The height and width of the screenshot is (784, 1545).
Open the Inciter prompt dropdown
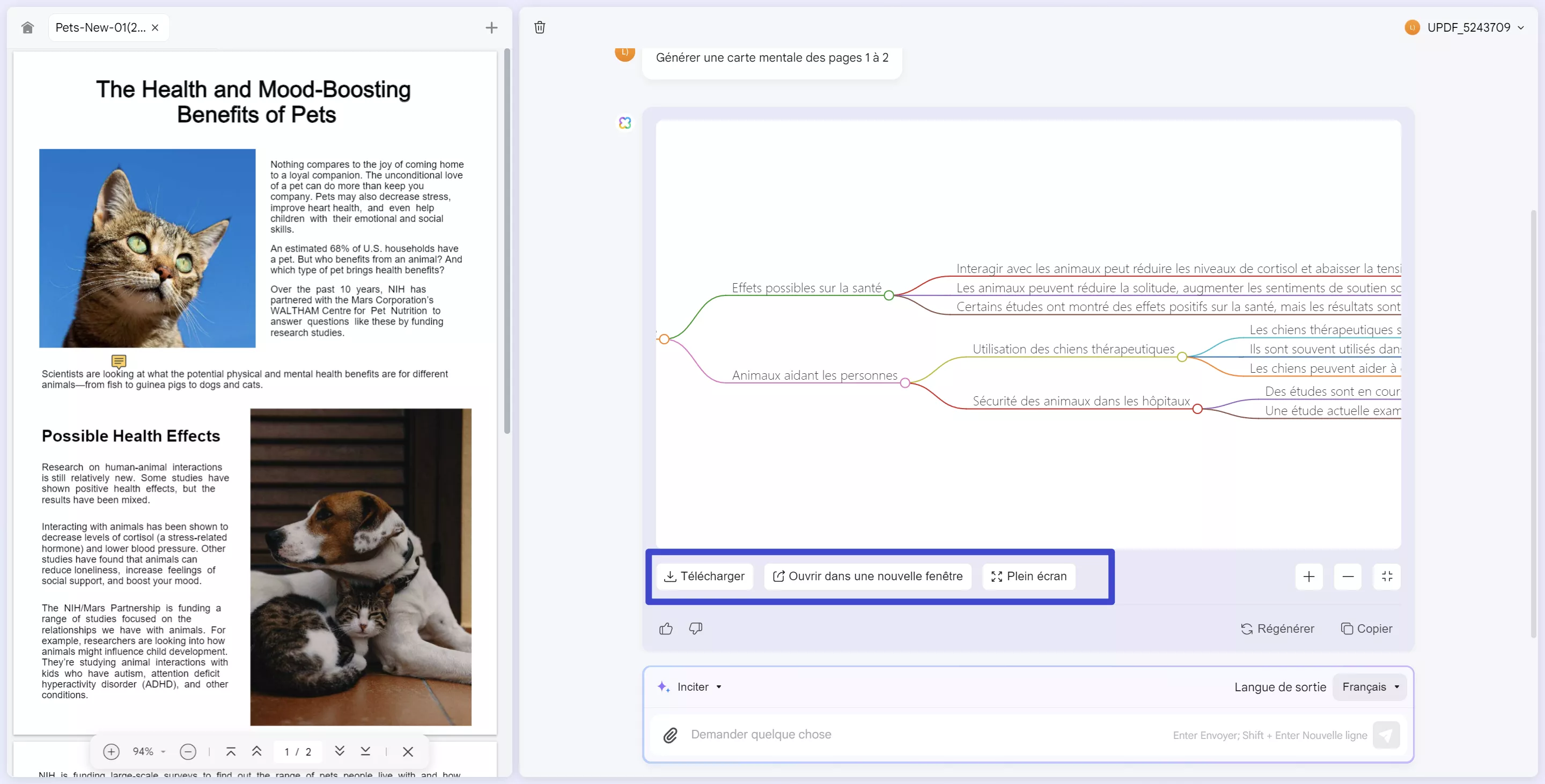click(x=690, y=687)
